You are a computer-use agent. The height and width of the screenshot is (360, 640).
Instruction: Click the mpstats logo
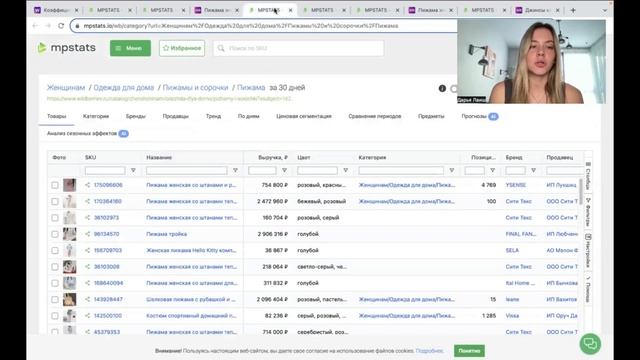[x=67, y=48]
